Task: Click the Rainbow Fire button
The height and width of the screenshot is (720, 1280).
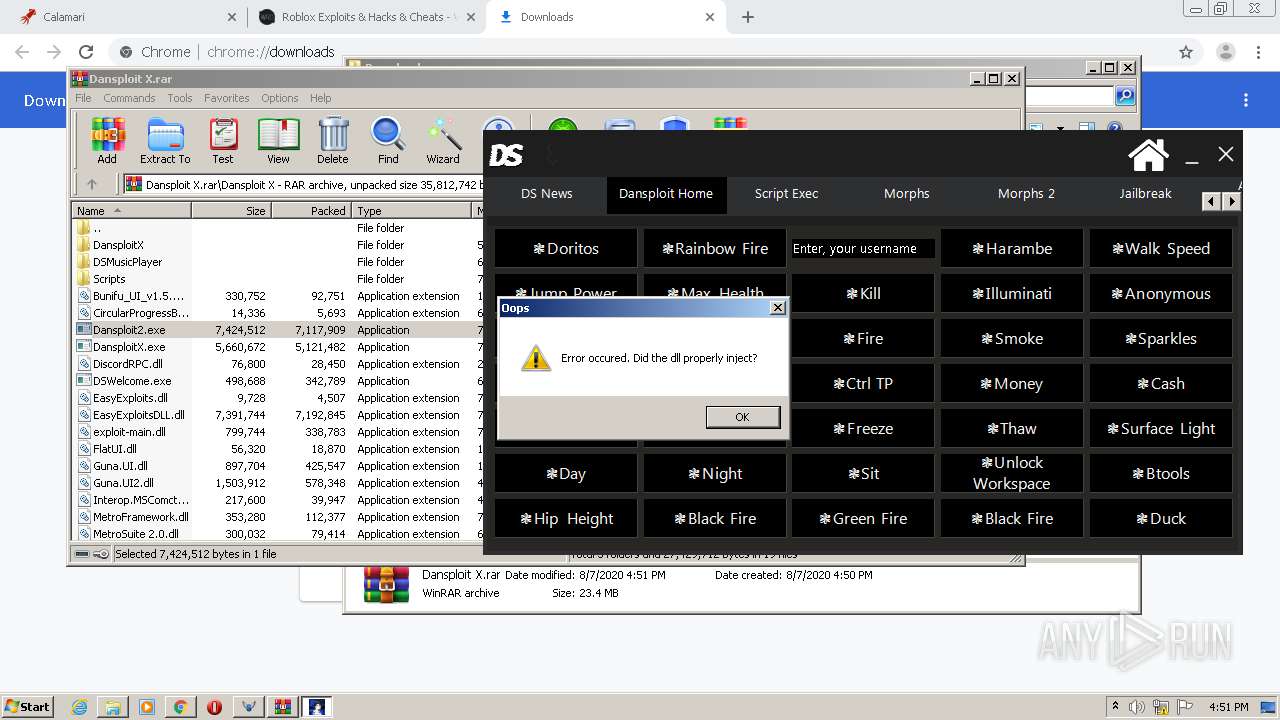Action: point(715,248)
